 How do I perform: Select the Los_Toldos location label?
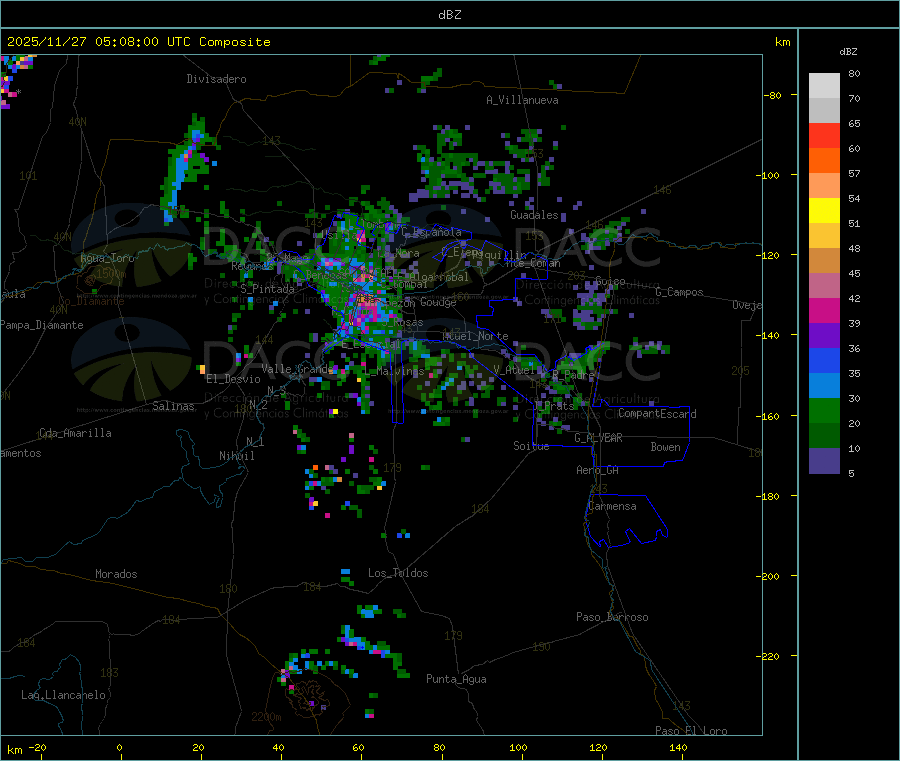pyautogui.click(x=398, y=573)
